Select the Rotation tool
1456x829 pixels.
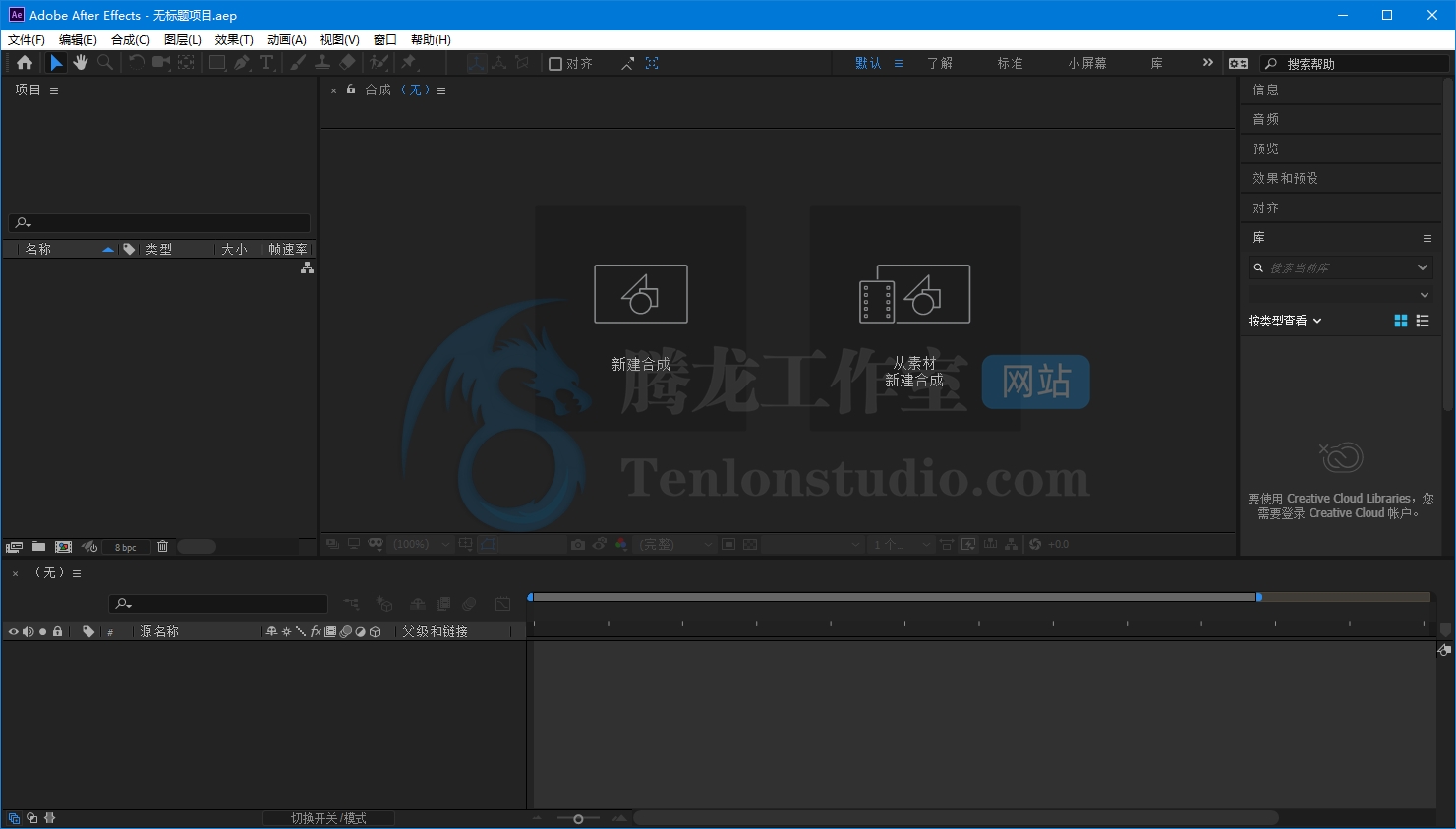click(137, 63)
